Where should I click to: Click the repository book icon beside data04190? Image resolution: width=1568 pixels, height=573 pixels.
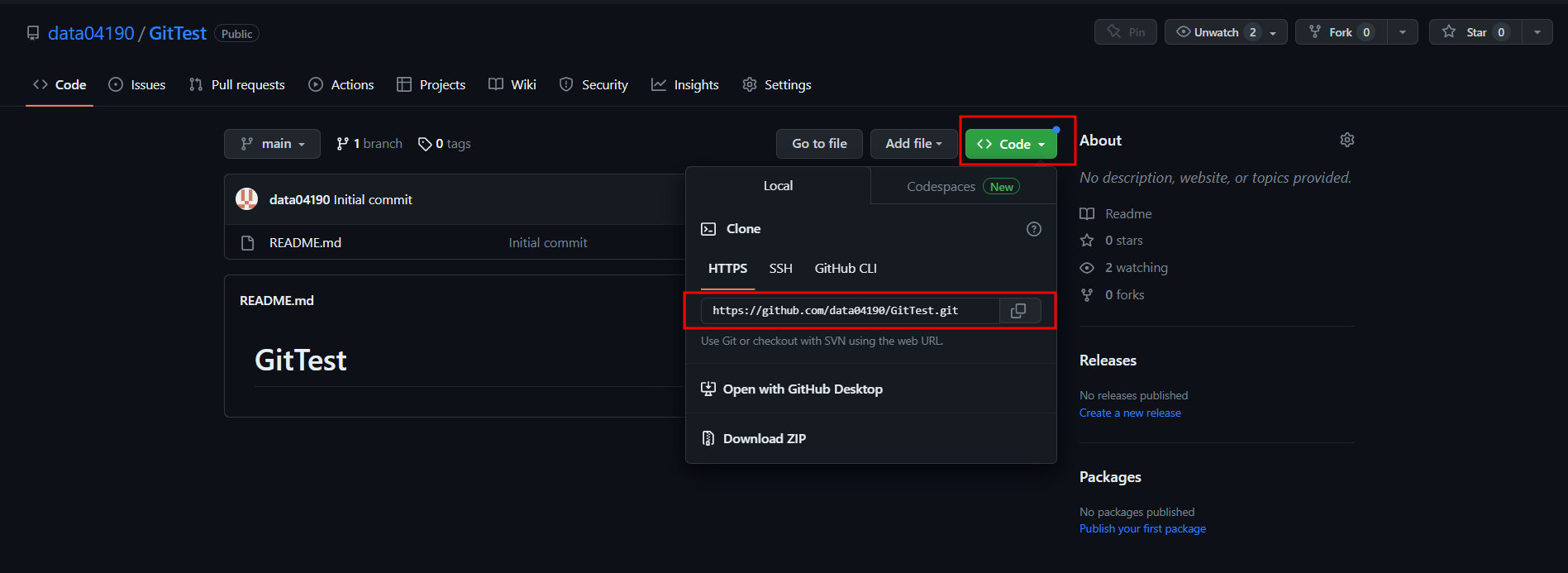pos(33,33)
